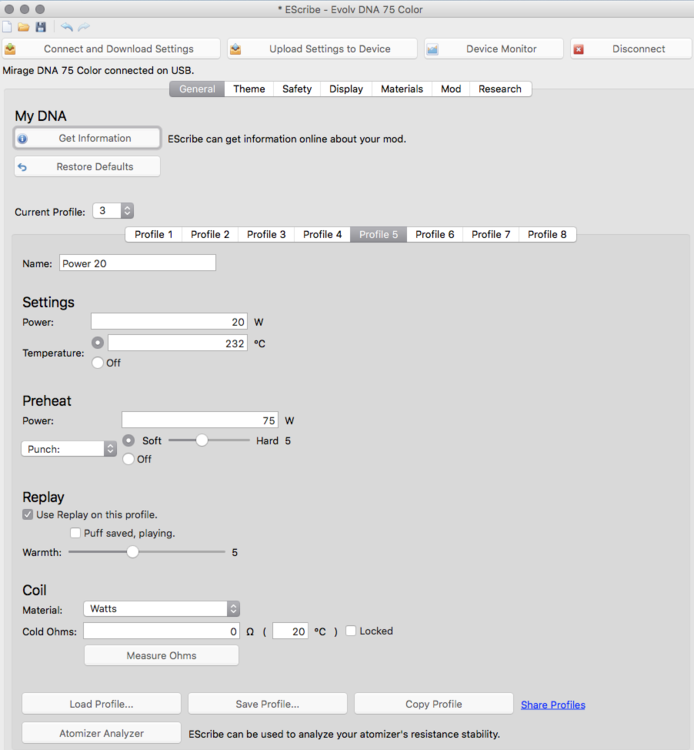Click the cold temperature °C field
Viewport: 694px width, 750px height.
(x=290, y=631)
